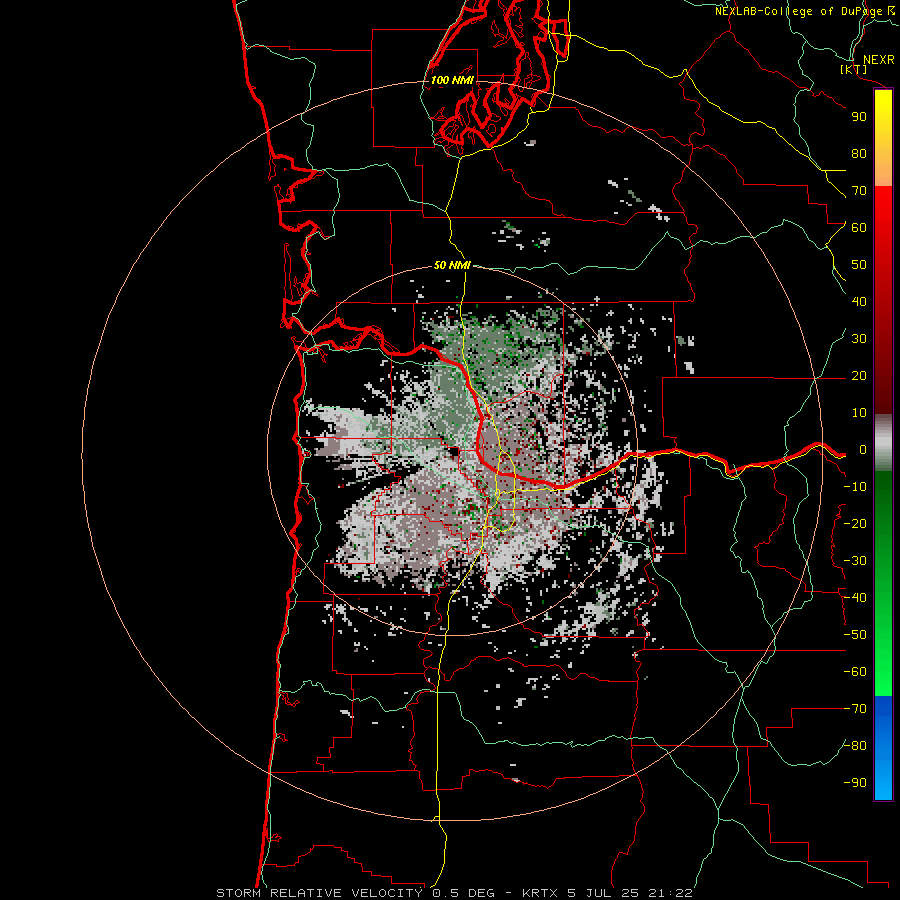Select the 20 value on the velocity scale
Viewport: 900px width, 900px height.
tap(859, 376)
